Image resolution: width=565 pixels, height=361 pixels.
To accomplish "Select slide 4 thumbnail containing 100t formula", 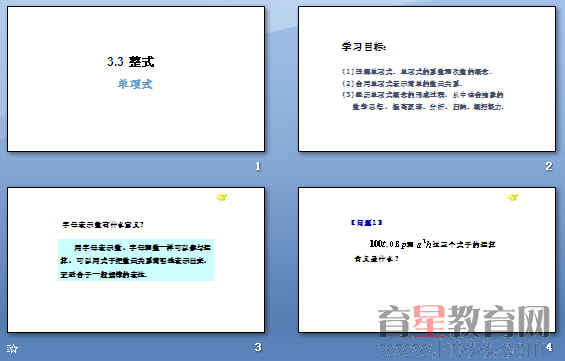I will pyautogui.click(x=427, y=260).
